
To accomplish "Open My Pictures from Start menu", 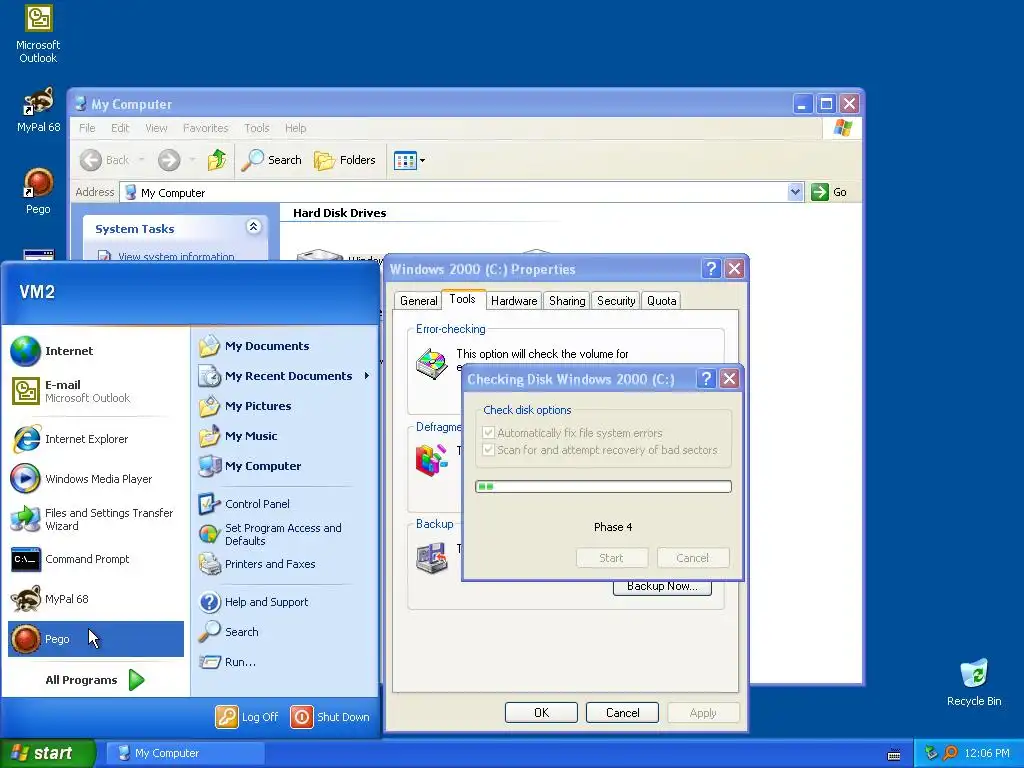I will coord(286,406).
